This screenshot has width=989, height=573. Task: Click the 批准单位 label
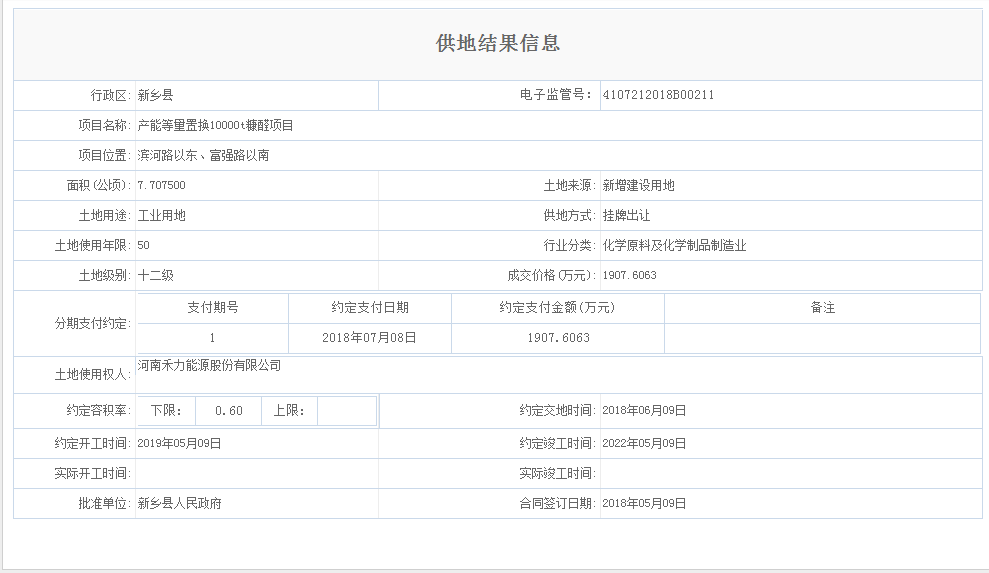[x=105, y=503]
